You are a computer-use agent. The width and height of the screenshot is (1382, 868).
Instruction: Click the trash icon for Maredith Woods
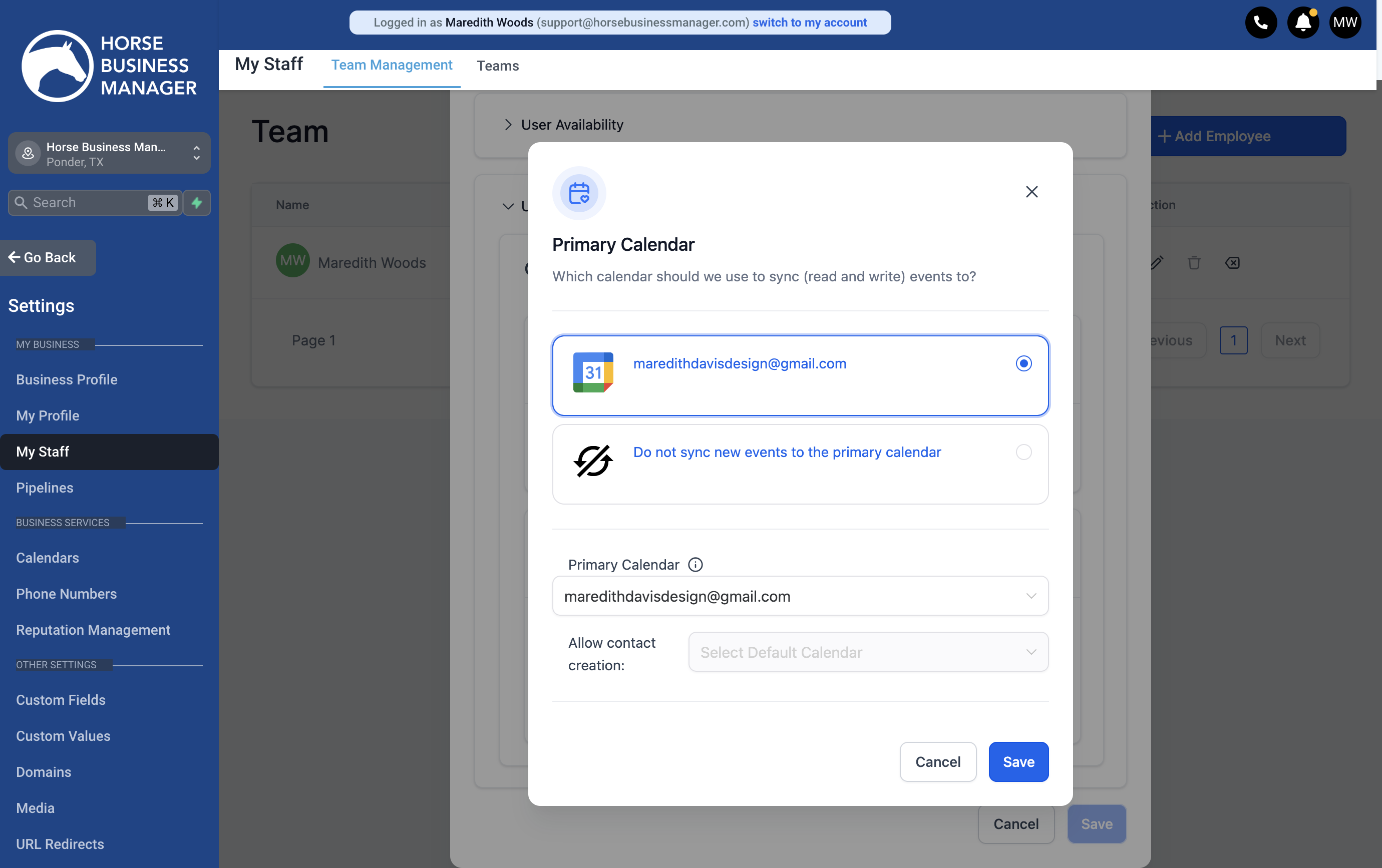[x=1194, y=263]
